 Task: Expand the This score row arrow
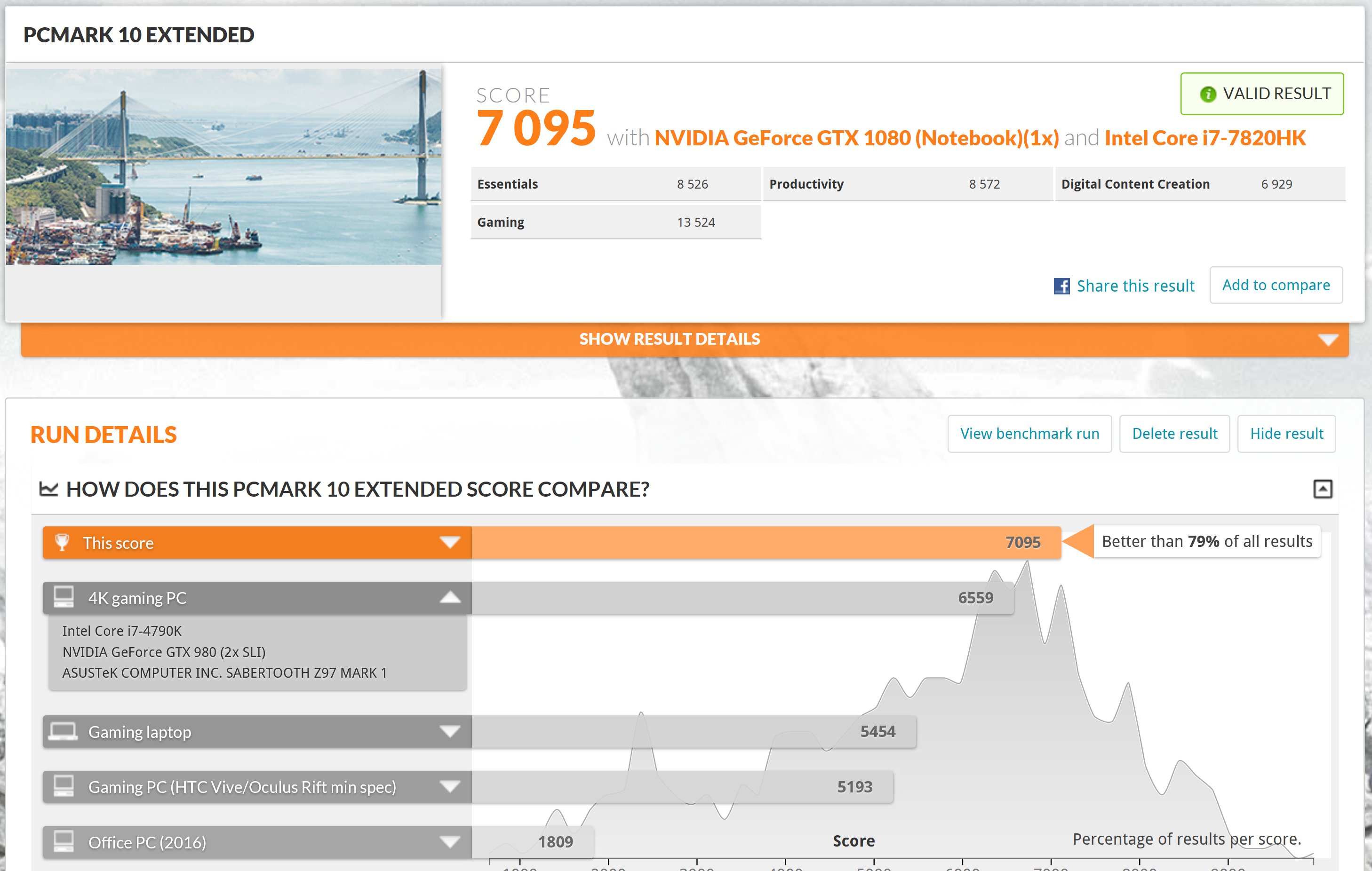[450, 542]
